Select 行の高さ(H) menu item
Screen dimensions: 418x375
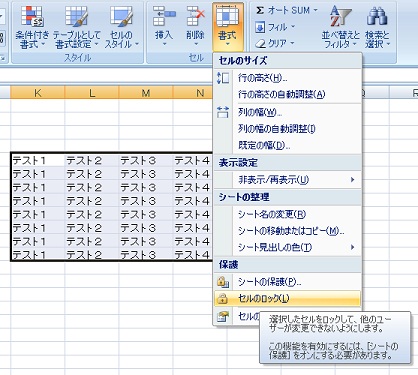[287, 78]
